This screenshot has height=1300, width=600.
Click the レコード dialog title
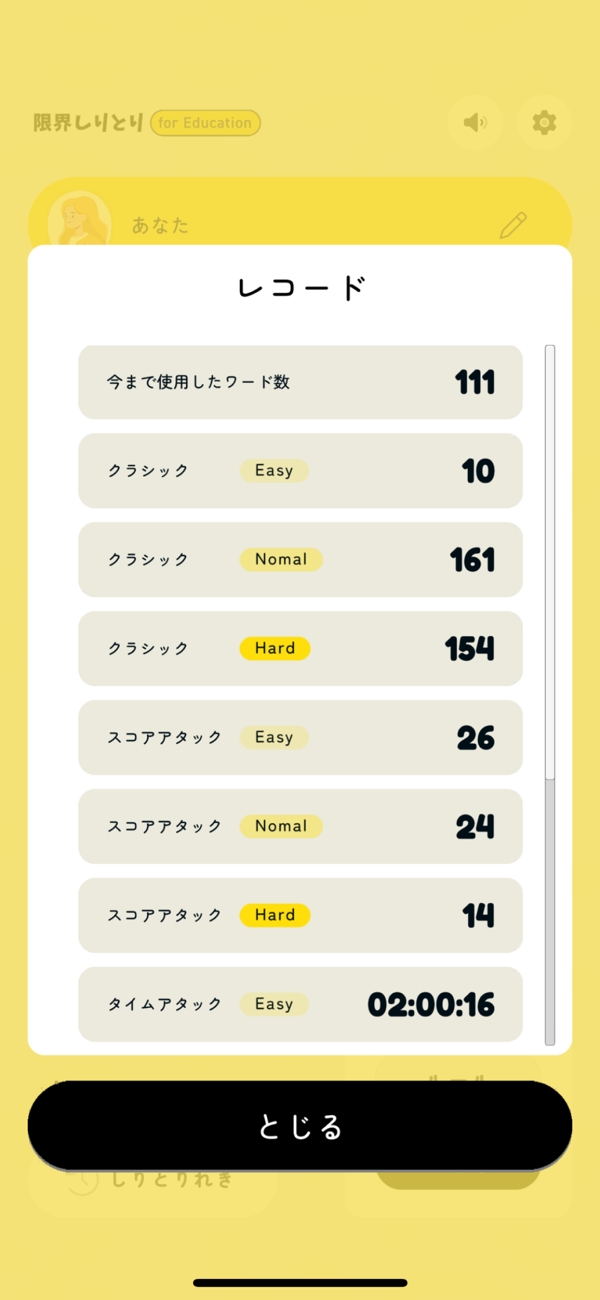300,288
